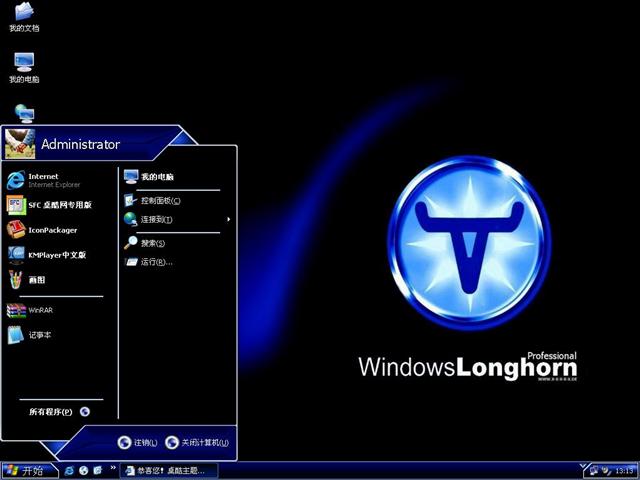Image resolution: width=640 pixels, height=480 pixels.
Task: Expand hidden tray icons chevron
Action: pos(584,466)
